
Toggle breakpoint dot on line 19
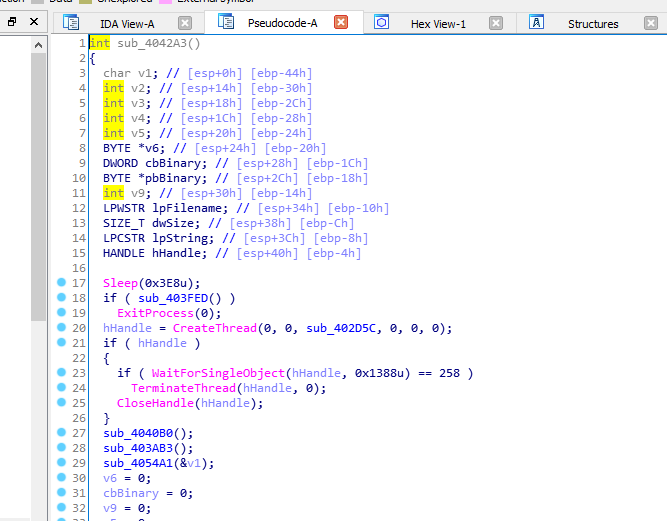coord(61,312)
